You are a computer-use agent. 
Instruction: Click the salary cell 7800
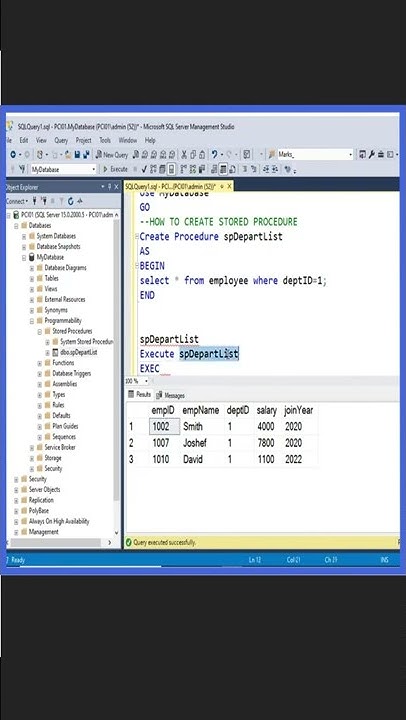266,443
